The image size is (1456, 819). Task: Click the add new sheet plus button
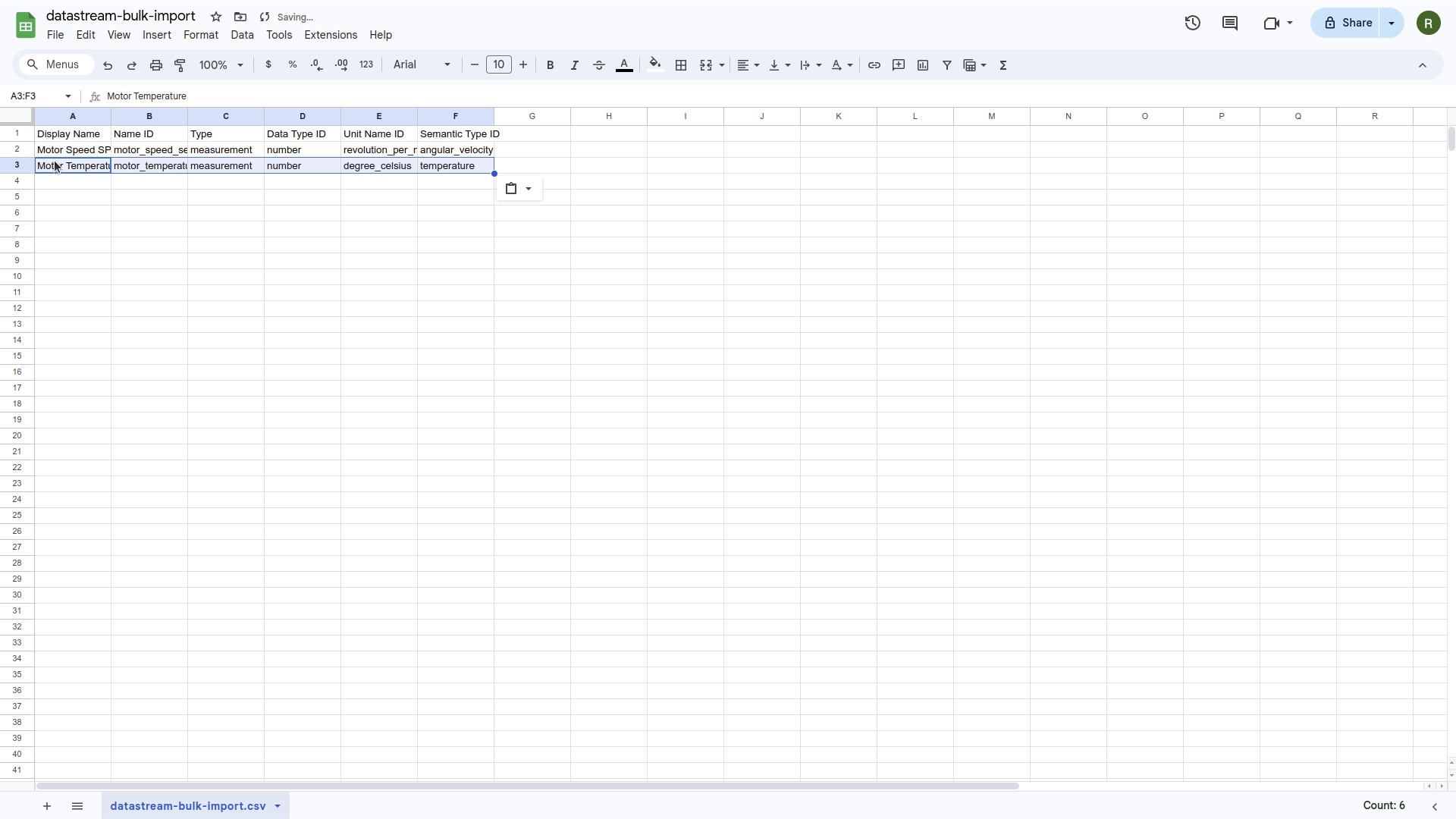[x=47, y=805]
